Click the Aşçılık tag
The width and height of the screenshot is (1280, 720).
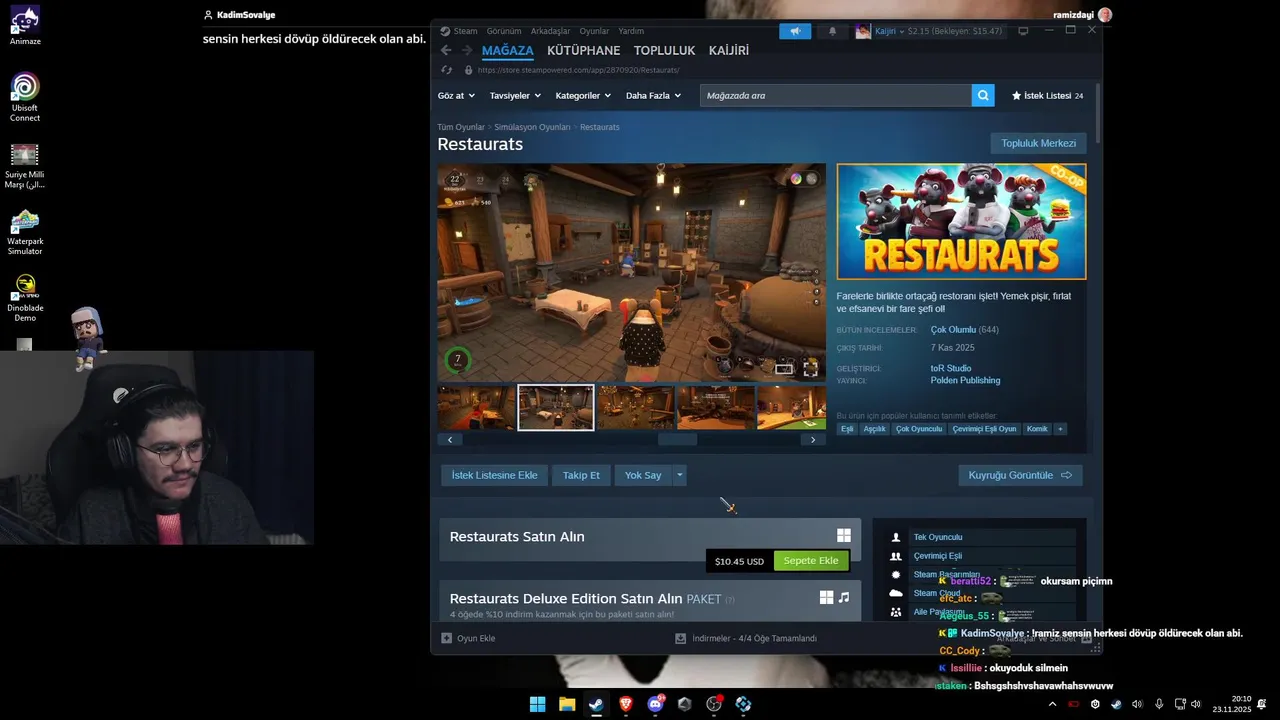point(874,428)
